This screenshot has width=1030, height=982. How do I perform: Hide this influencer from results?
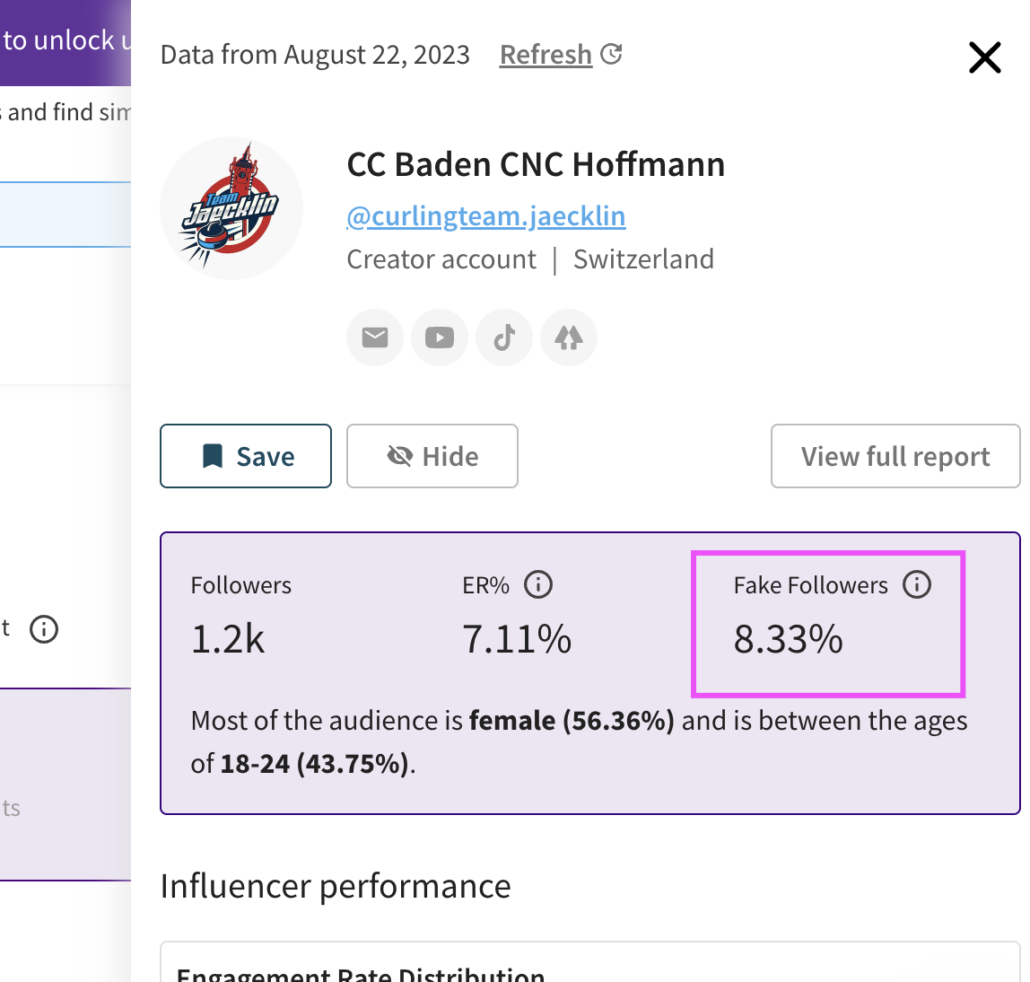pos(432,455)
